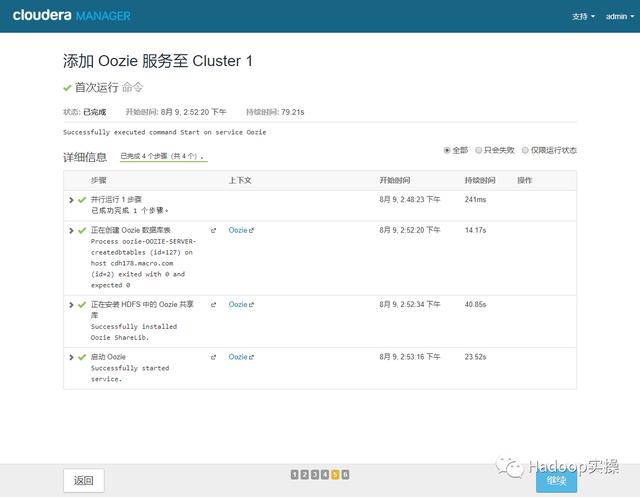
Task: Open the Cloudera Manager home logo
Action: click(72, 16)
